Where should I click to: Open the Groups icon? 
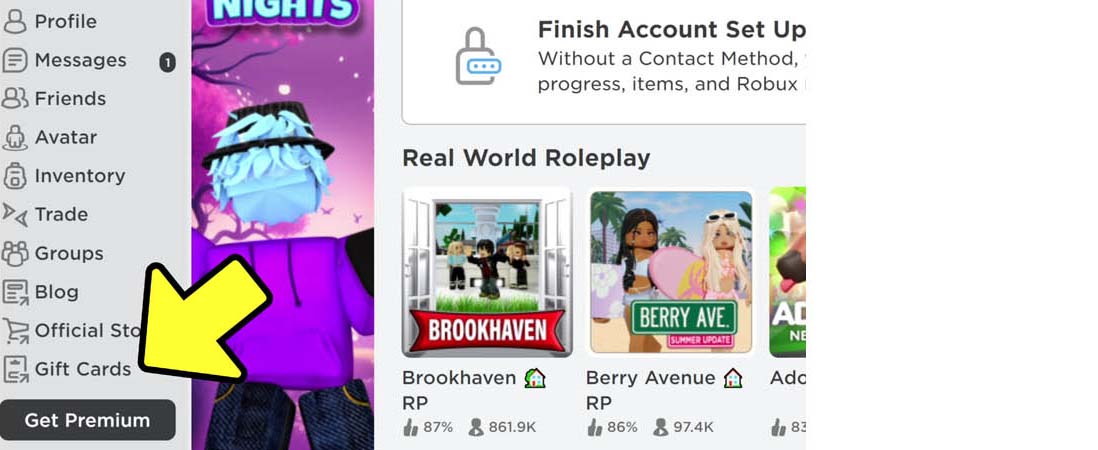click(14, 253)
